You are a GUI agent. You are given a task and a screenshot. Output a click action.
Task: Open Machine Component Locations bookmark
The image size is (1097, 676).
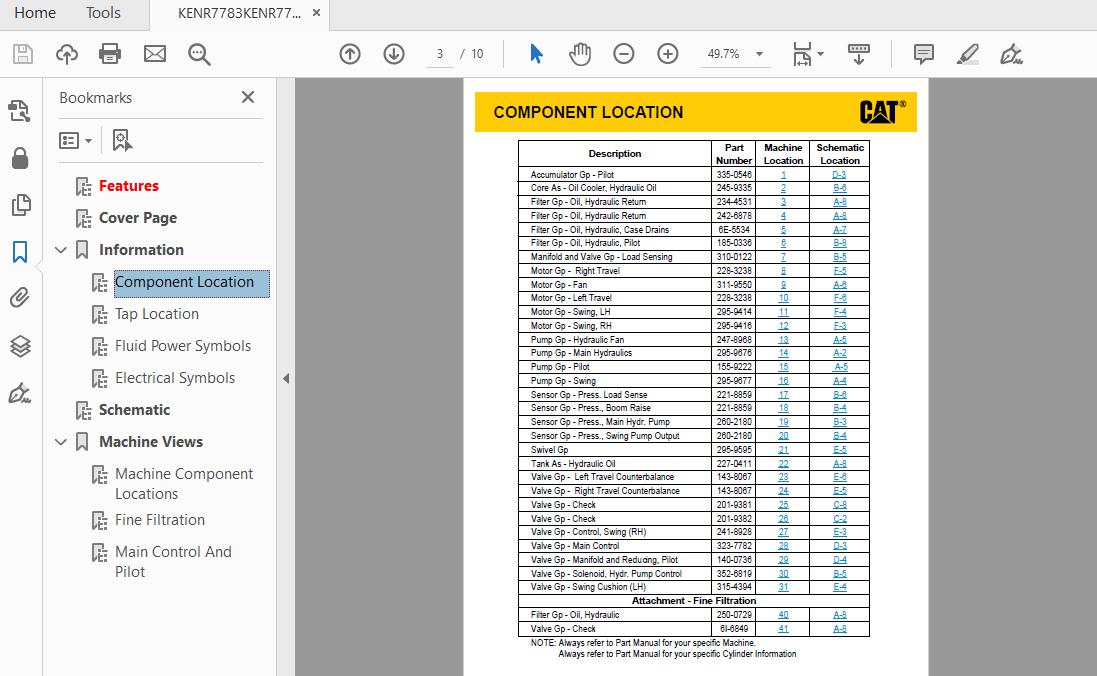point(184,484)
